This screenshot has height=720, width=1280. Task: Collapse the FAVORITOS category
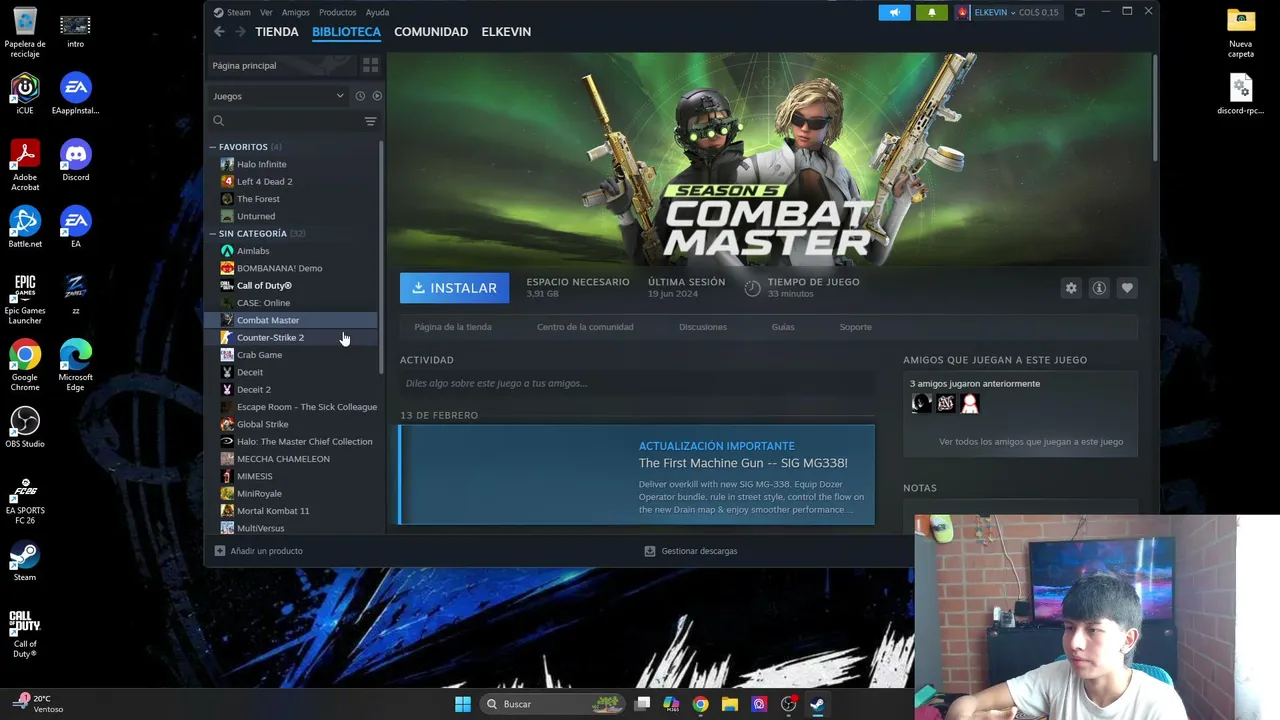click(213, 147)
